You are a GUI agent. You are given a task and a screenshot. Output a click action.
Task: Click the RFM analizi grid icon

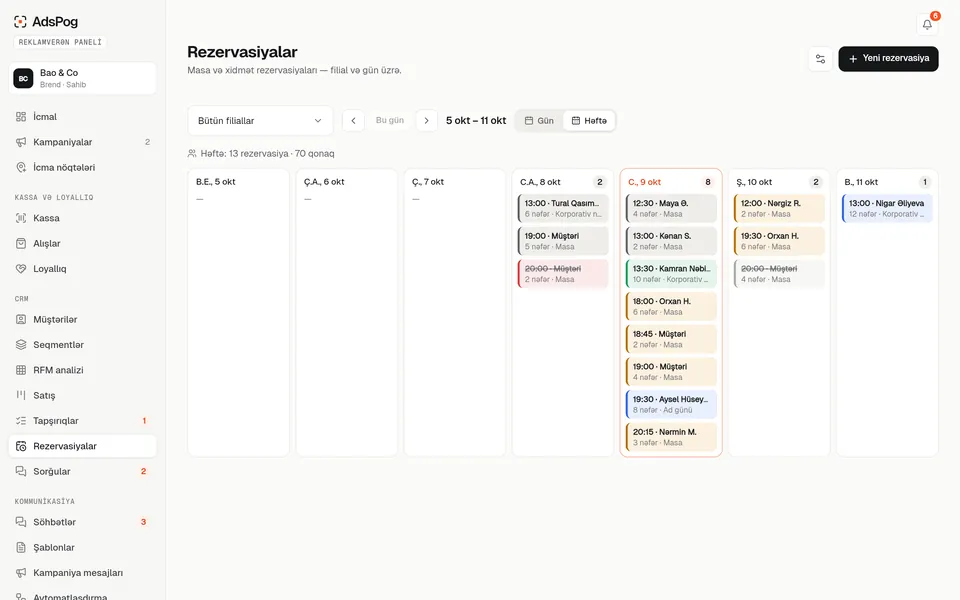[21, 370]
